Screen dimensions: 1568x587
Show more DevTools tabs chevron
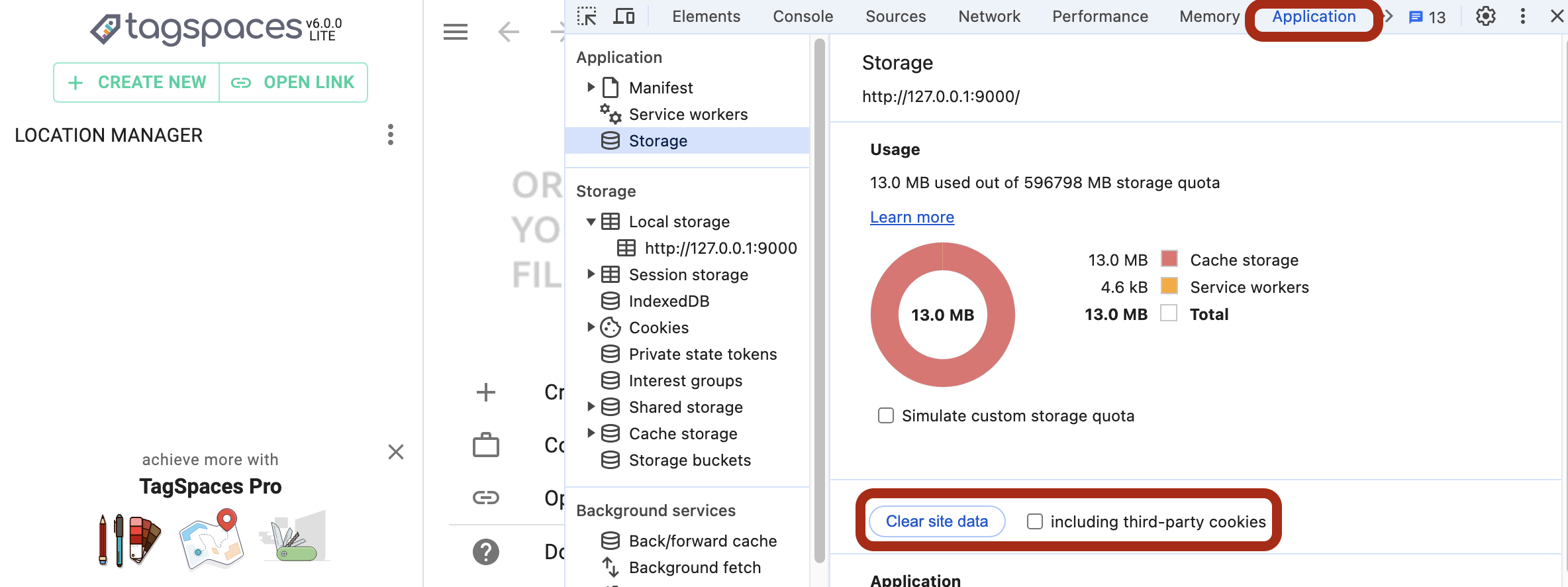(x=1389, y=16)
